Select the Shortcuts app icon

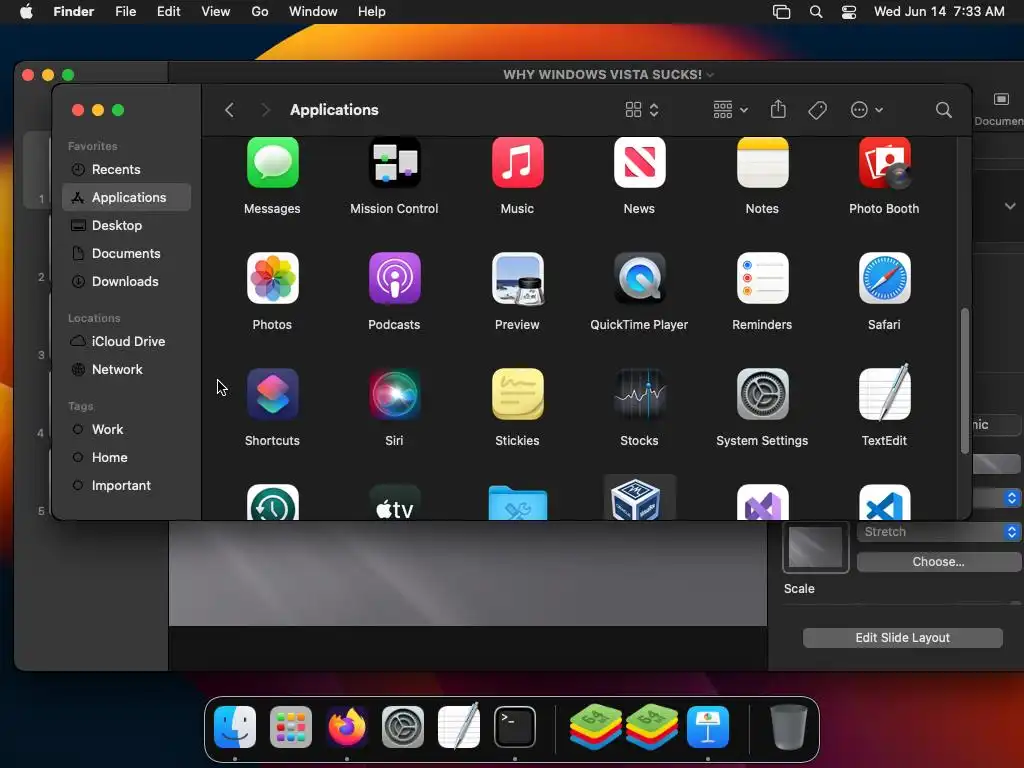272,394
